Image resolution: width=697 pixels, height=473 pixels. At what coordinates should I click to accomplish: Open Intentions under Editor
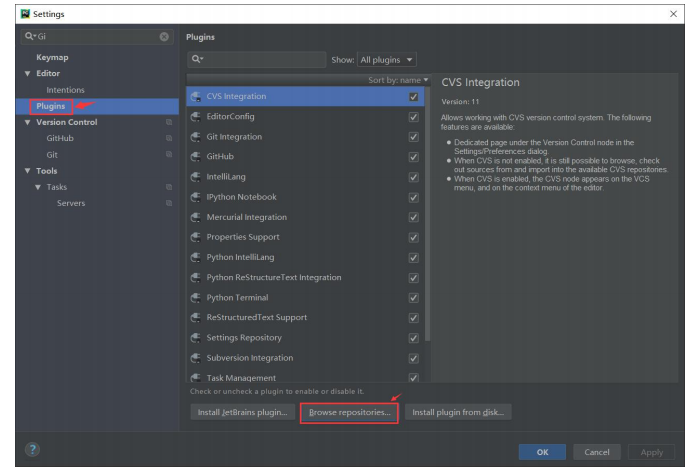pyautogui.click(x=65, y=90)
